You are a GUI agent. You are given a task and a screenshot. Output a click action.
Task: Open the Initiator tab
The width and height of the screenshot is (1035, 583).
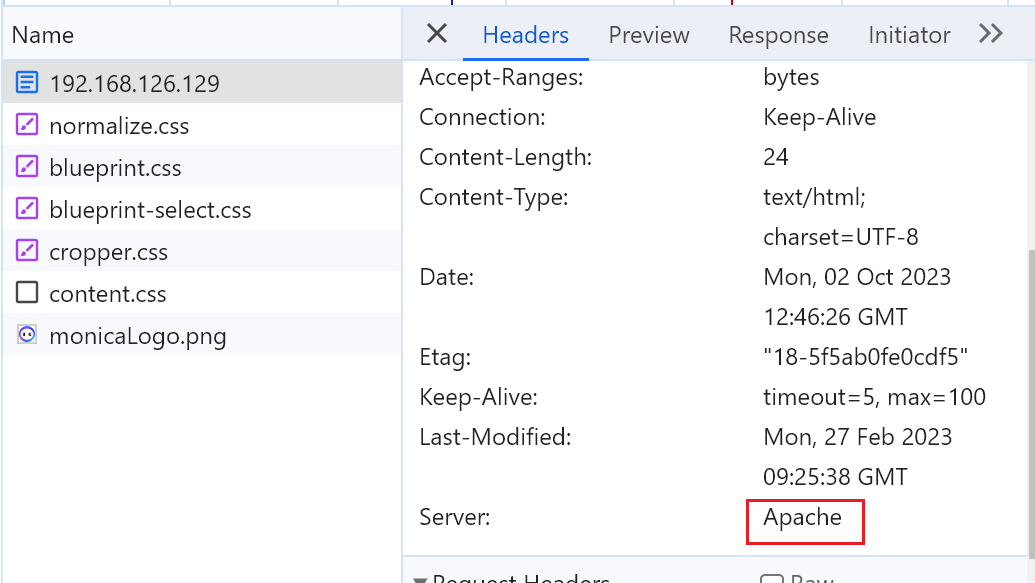coord(908,35)
